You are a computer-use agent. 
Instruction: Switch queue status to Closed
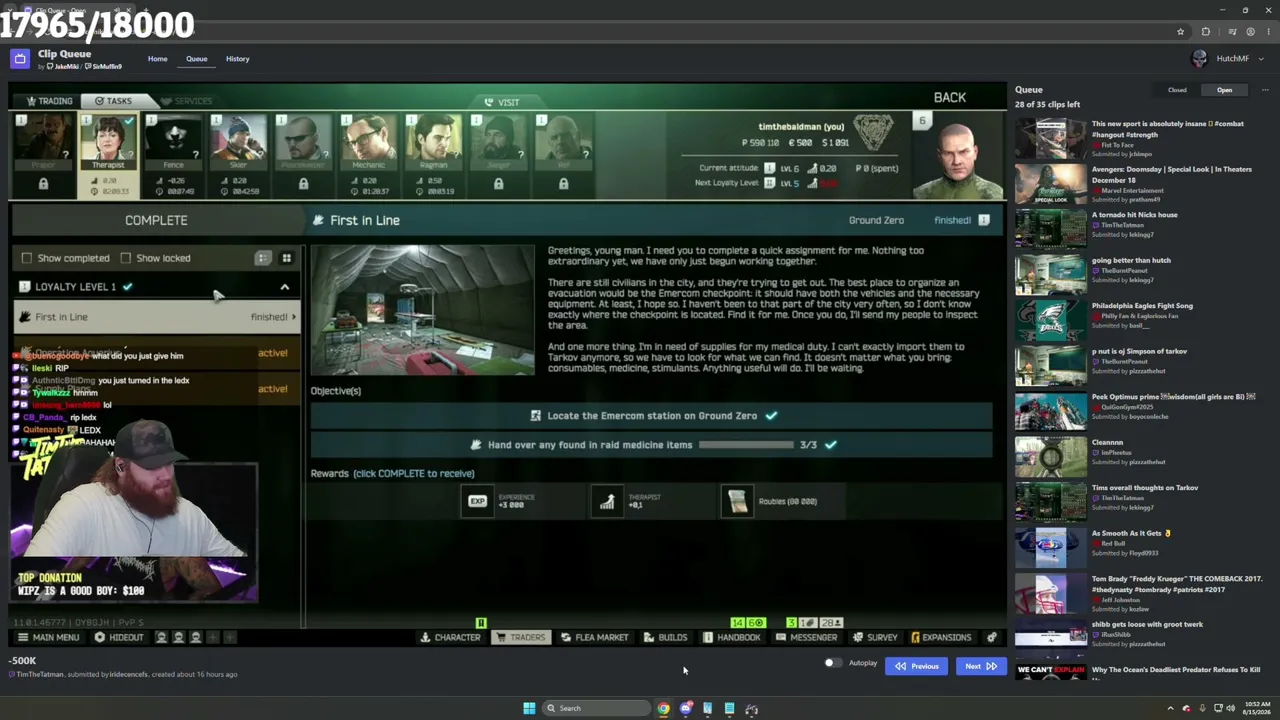pyautogui.click(x=1177, y=90)
